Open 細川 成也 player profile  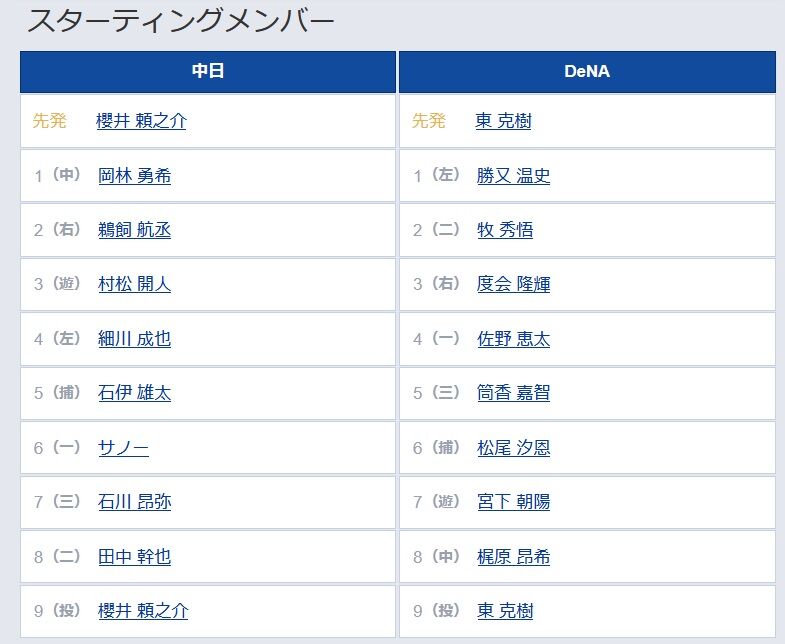point(135,339)
